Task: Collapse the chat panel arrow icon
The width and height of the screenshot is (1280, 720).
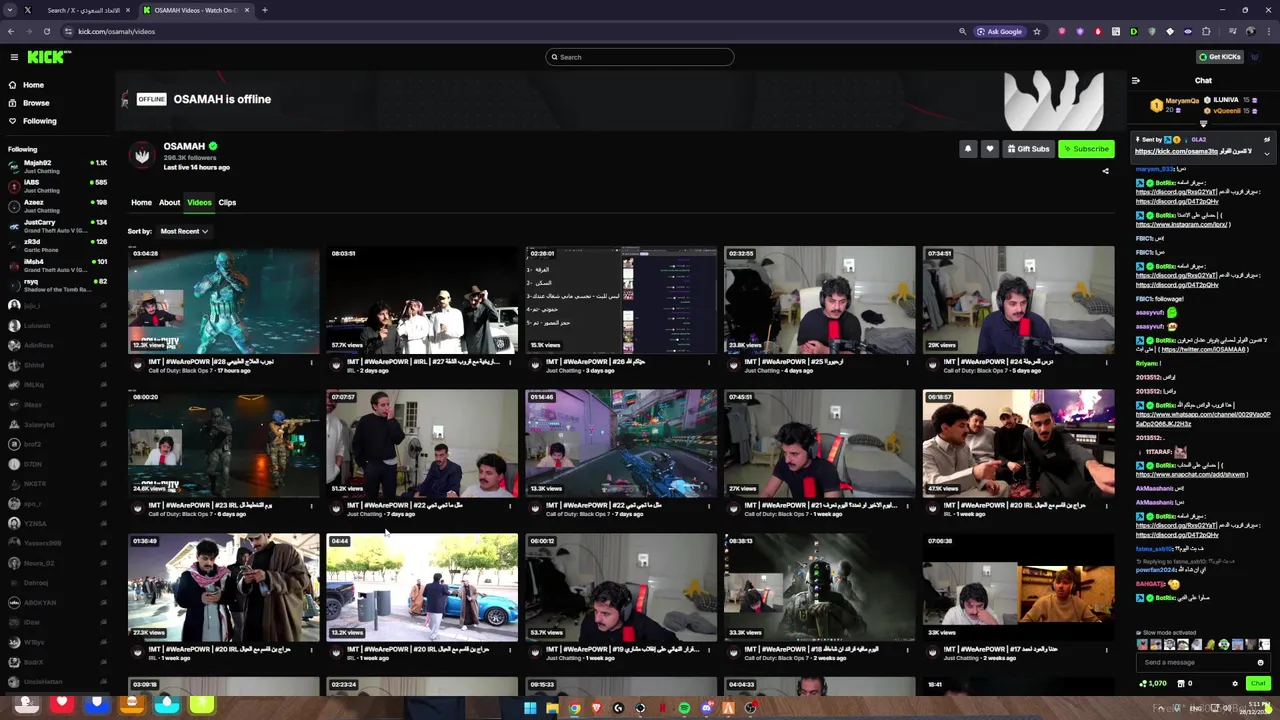Action: (x=1136, y=81)
